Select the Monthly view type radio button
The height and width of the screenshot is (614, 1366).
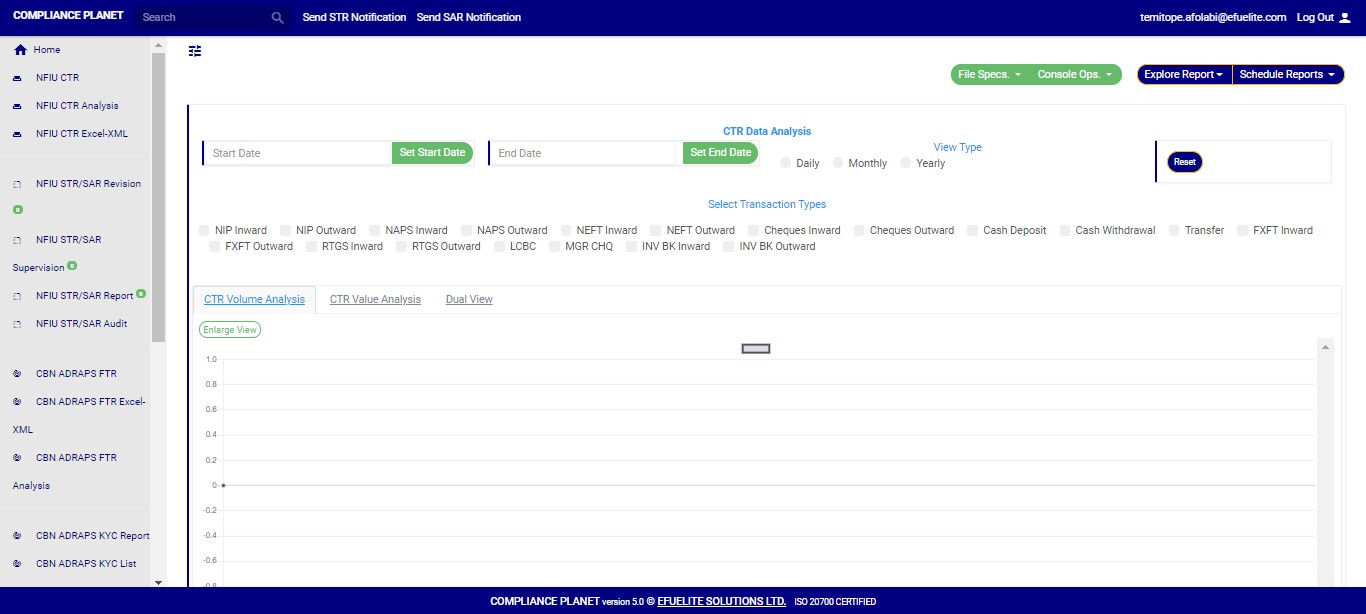pos(838,163)
